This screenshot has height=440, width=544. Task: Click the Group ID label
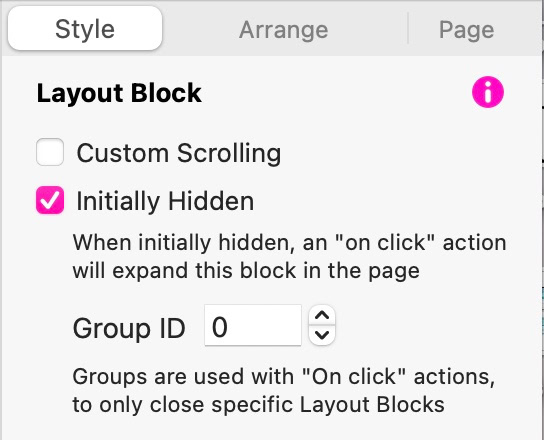[129, 328]
